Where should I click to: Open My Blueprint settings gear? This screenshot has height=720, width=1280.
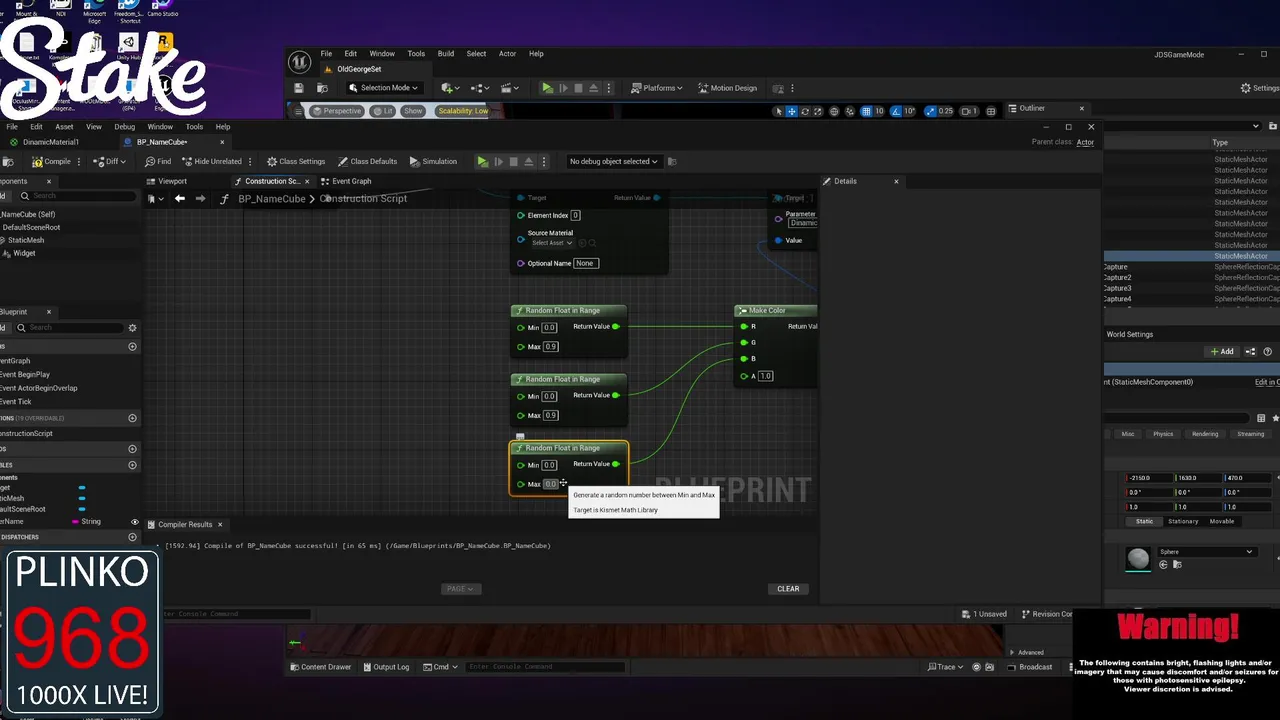(132, 327)
